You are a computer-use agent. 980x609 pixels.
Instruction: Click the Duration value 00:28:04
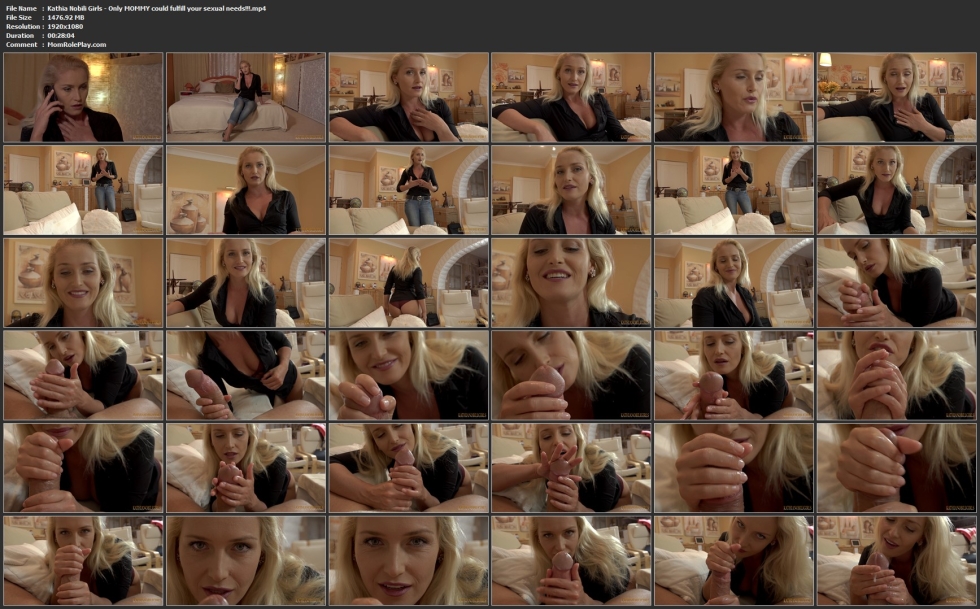pos(63,35)
